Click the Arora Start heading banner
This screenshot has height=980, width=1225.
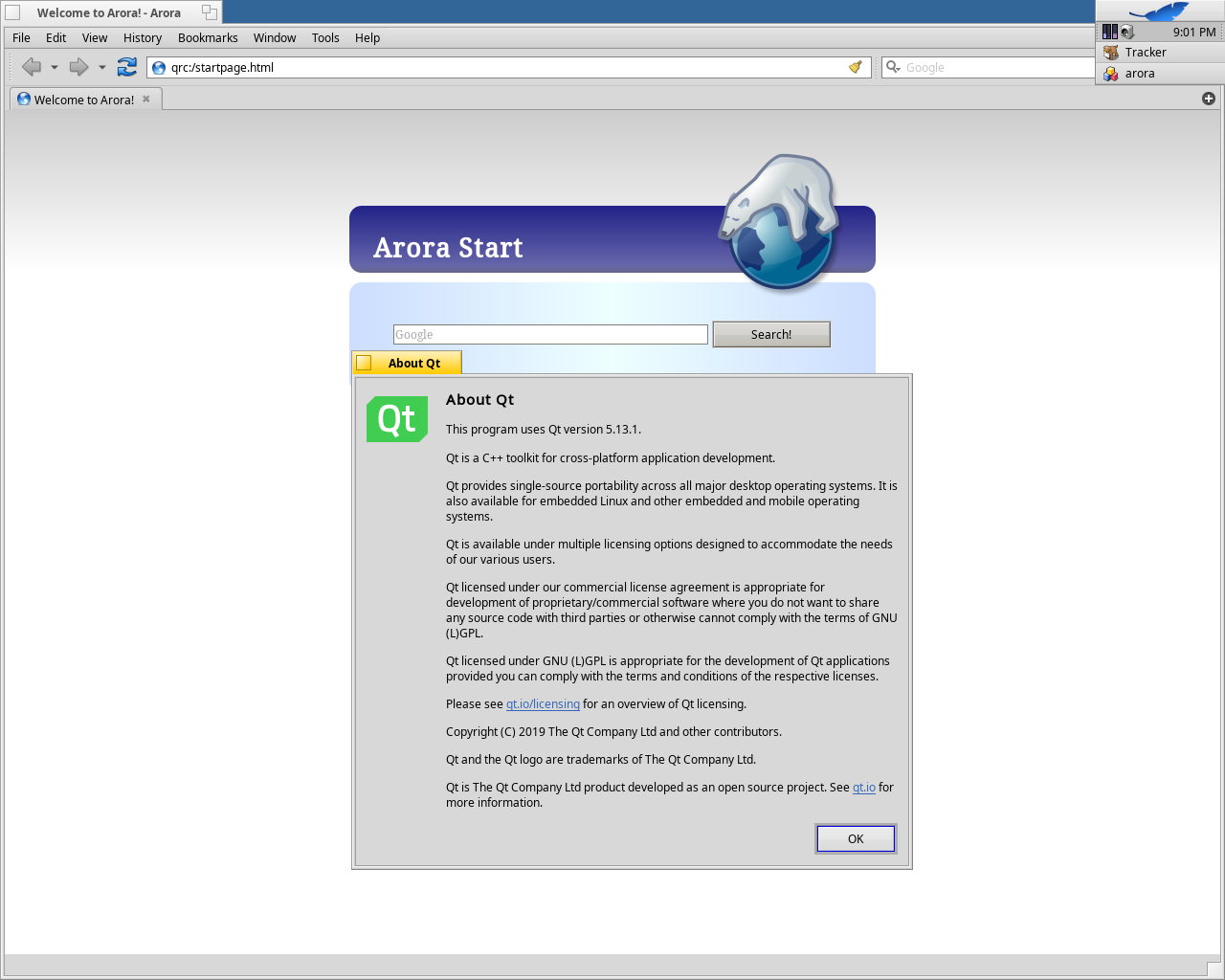tap(612, 239)
